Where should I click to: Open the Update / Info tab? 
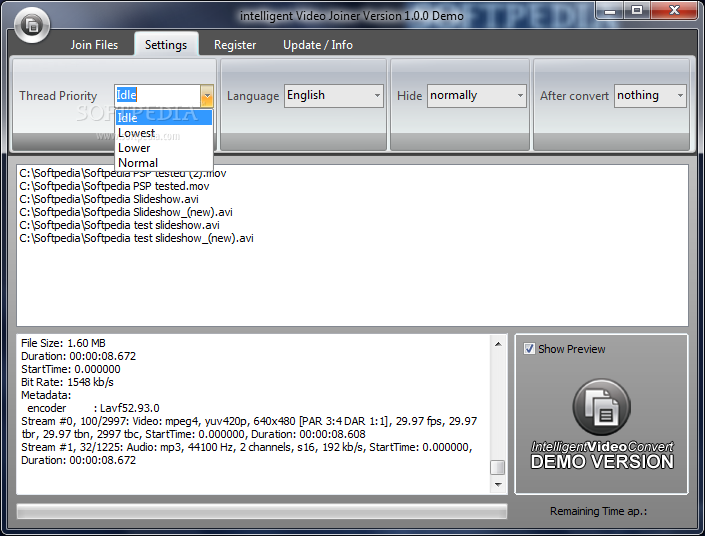317,45
